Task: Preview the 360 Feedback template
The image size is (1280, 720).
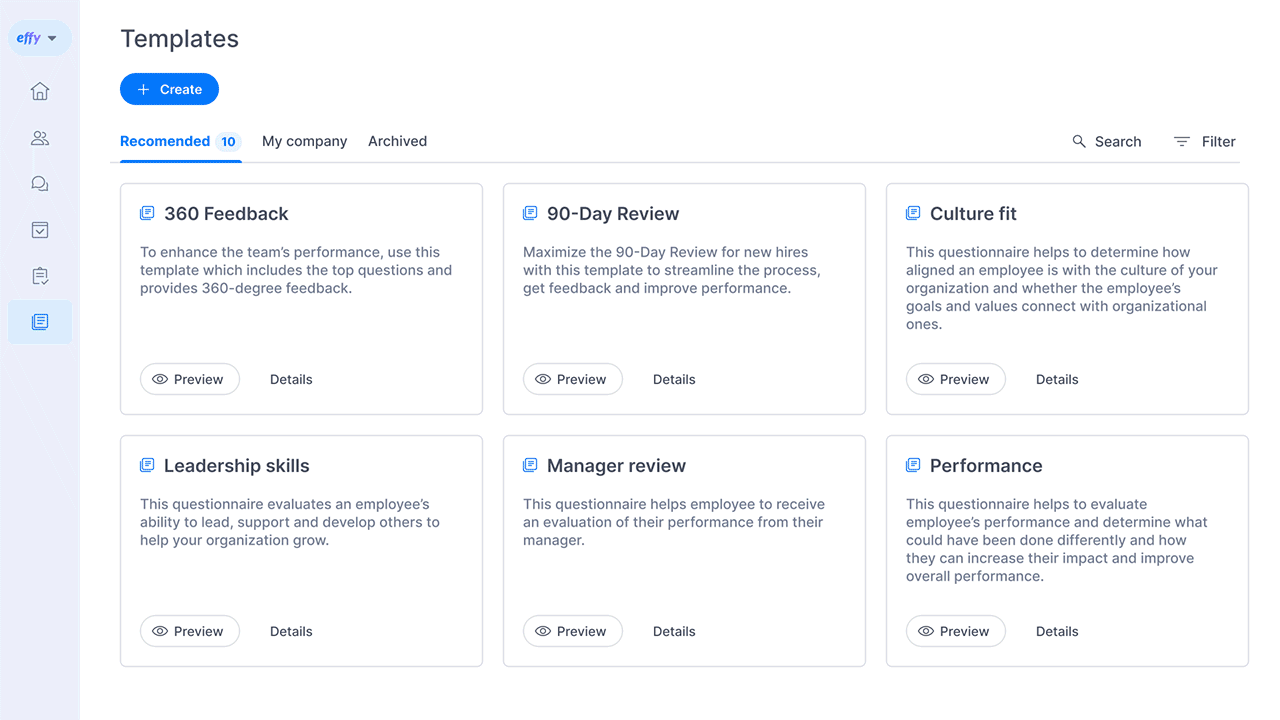Action: (189, 379)
